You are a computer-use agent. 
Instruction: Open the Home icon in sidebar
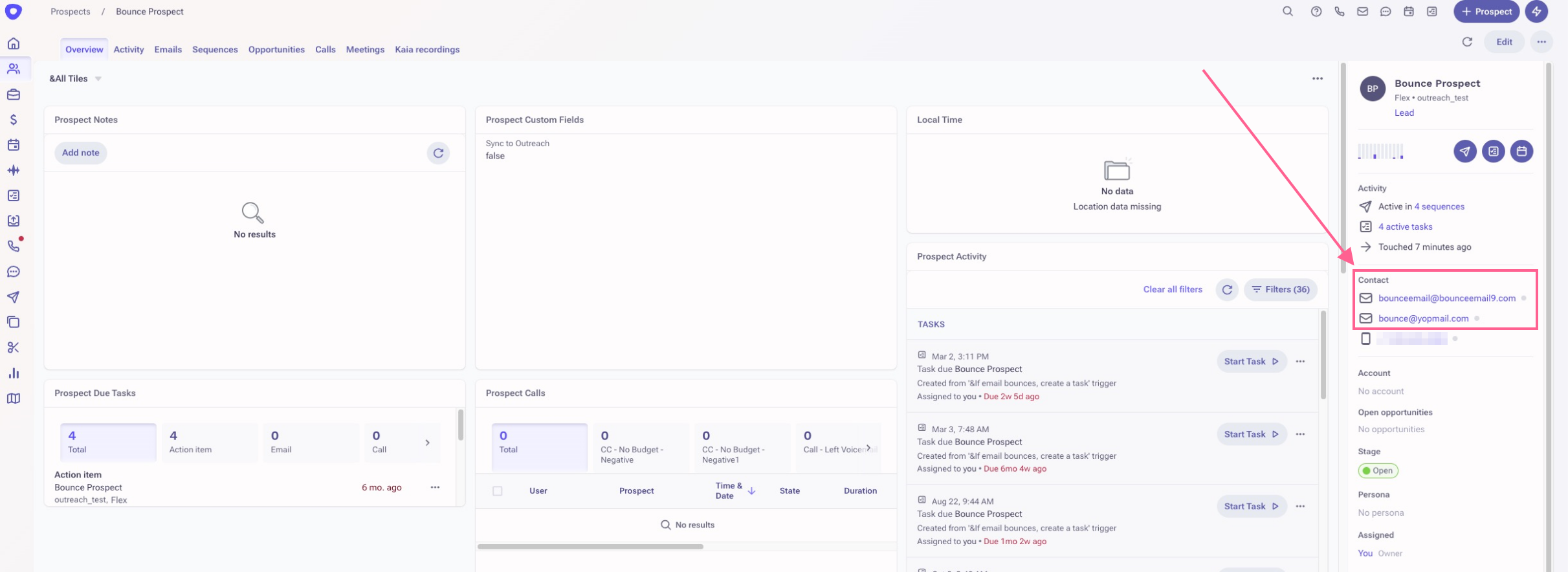(13, 43)
